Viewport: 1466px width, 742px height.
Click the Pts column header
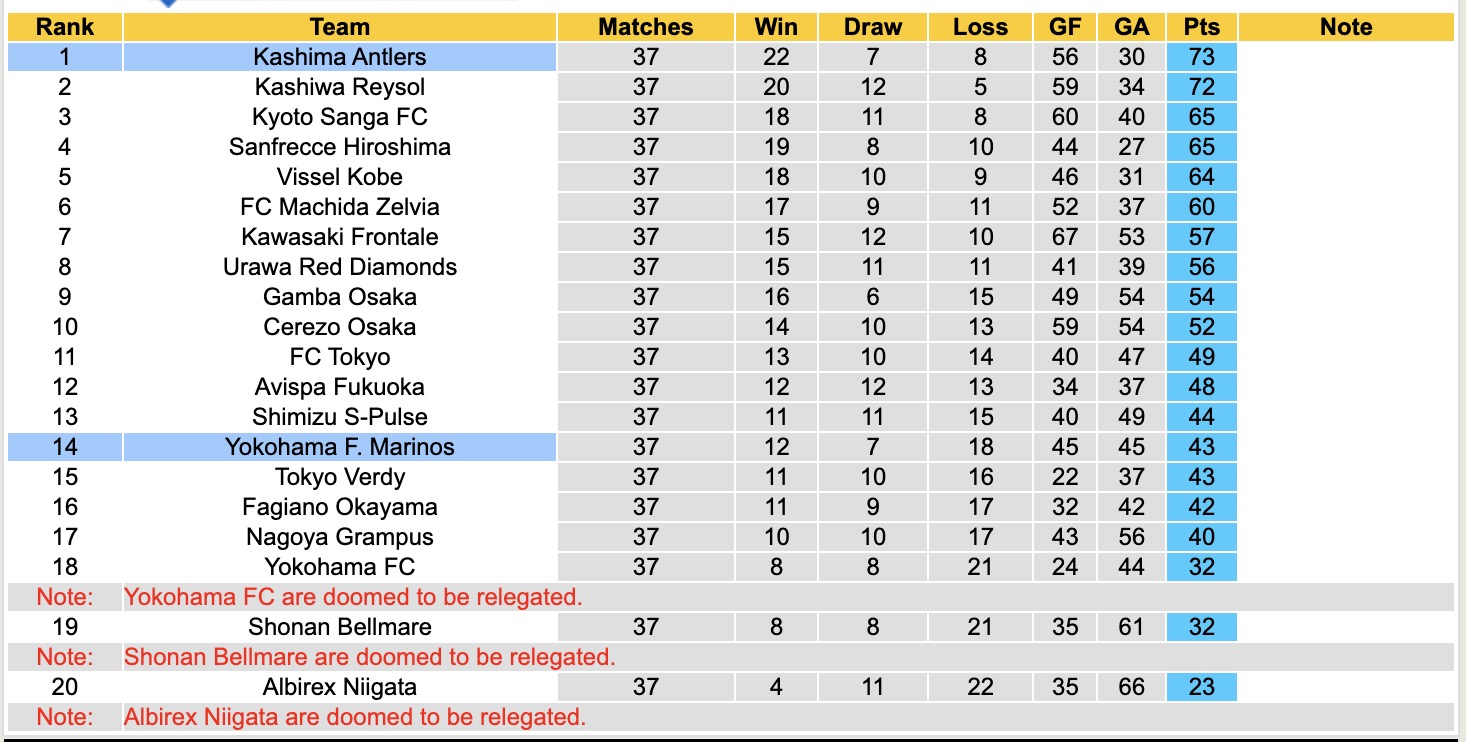pos(1201,27)
